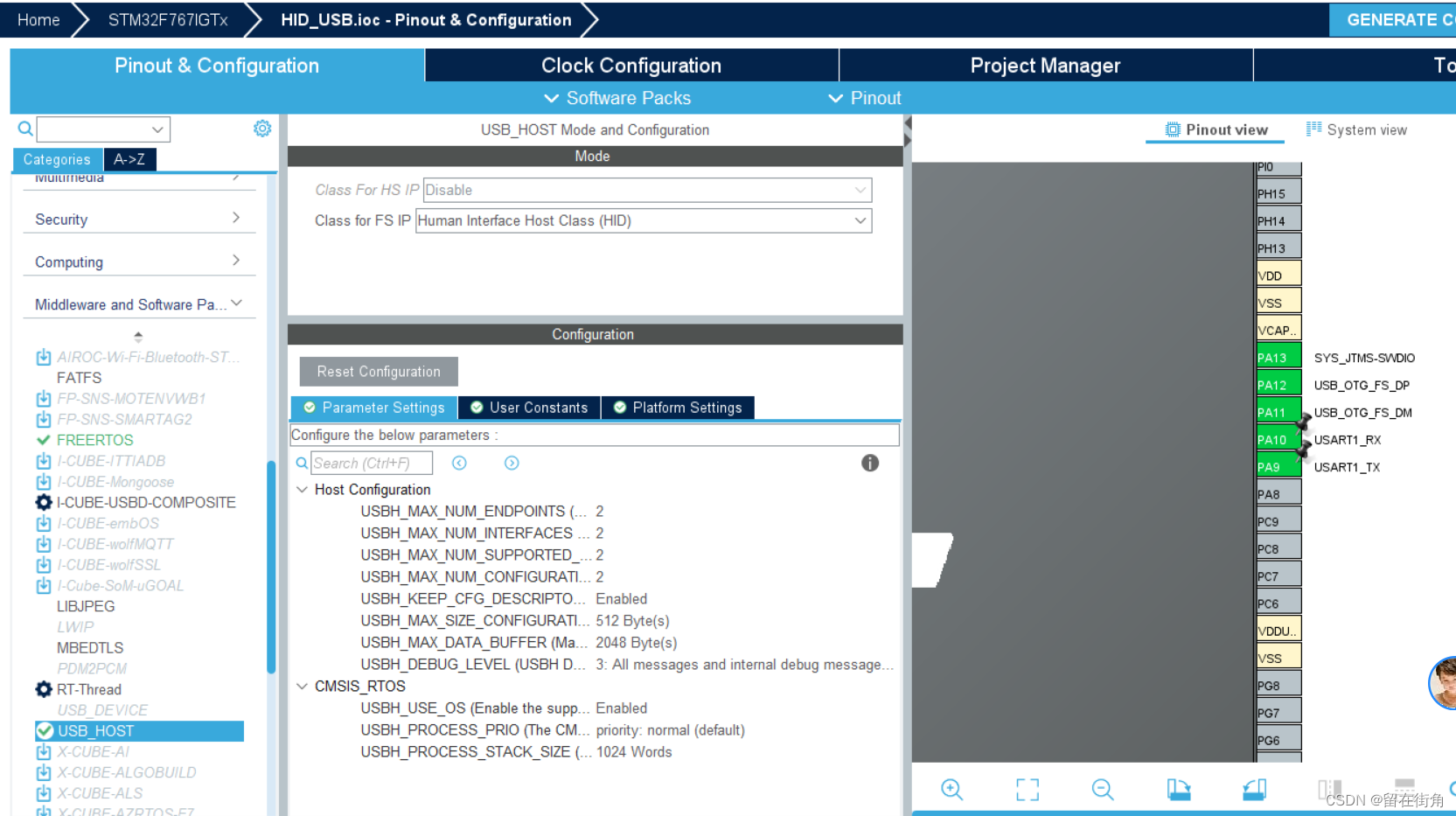Viewport: 1456px width, 816px height.
Task: Switch to the Clock Configuration tab
Action: [x=631, y=66]
